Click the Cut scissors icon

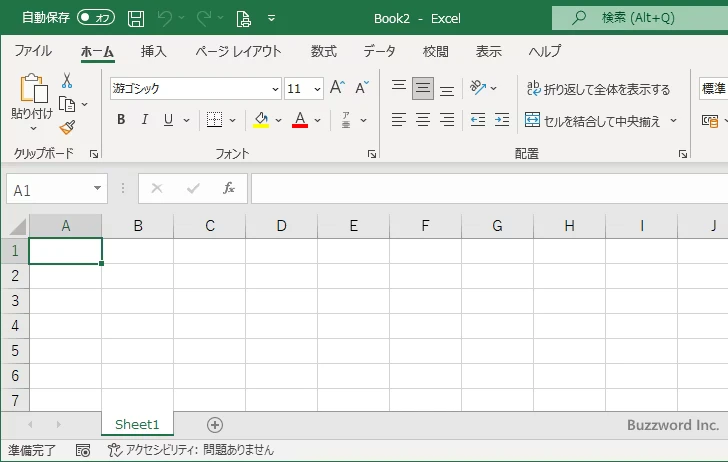(x=67, y=80)
